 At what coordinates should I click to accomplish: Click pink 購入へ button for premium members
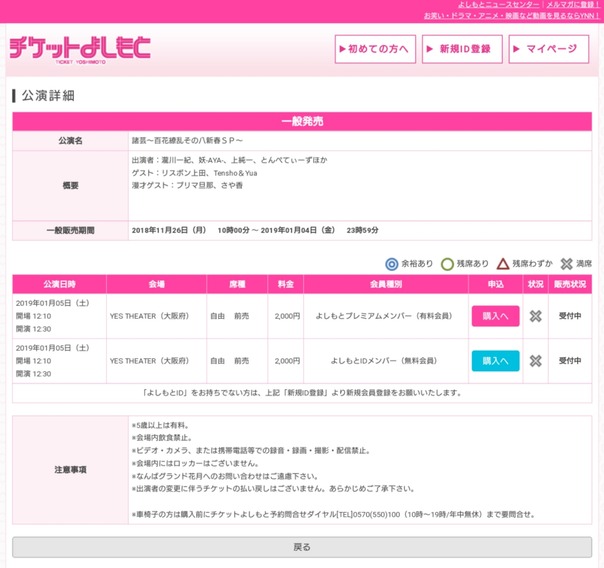coord(495,316)
